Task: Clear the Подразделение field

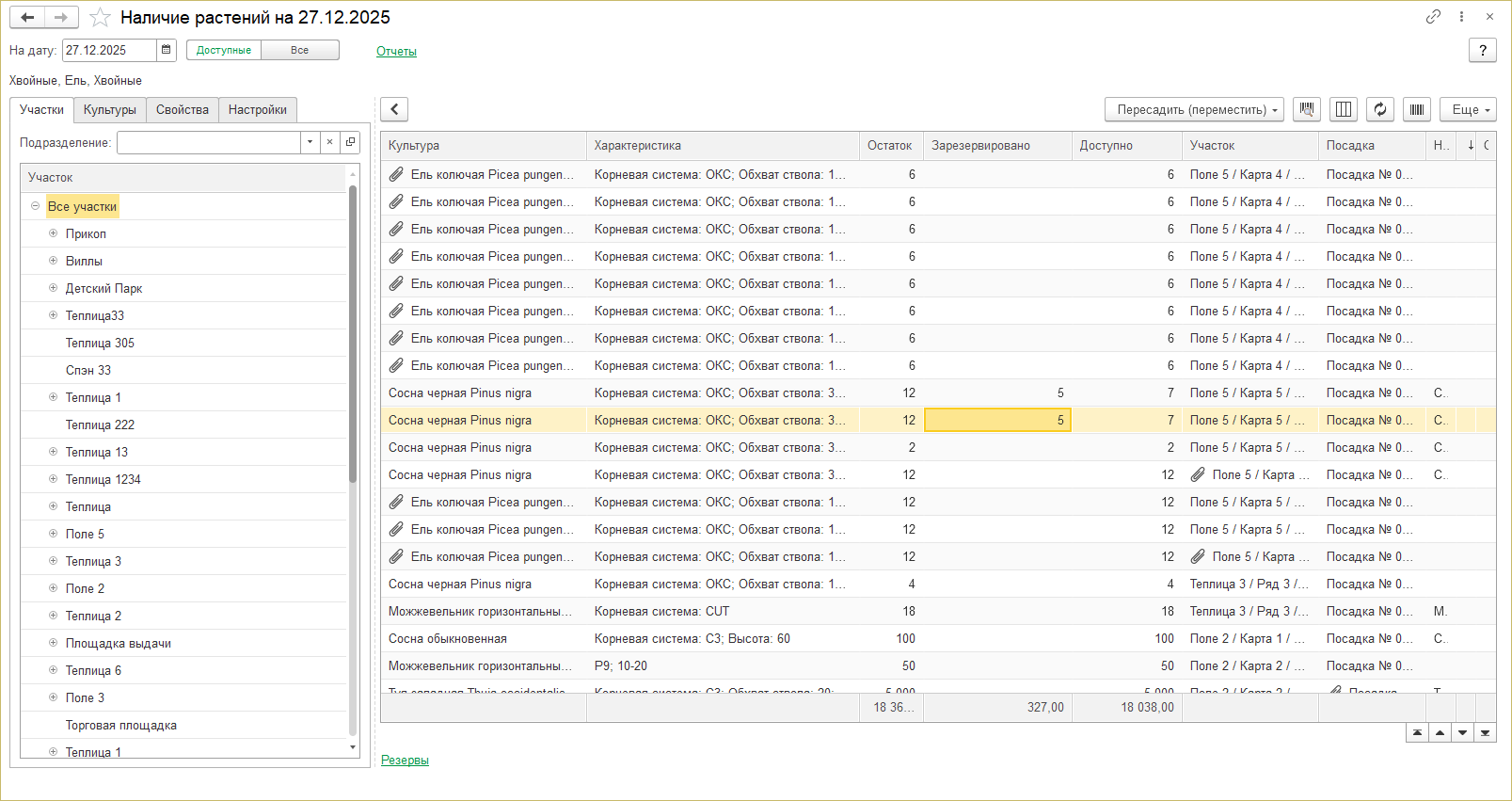Action: tap(329, 142)
